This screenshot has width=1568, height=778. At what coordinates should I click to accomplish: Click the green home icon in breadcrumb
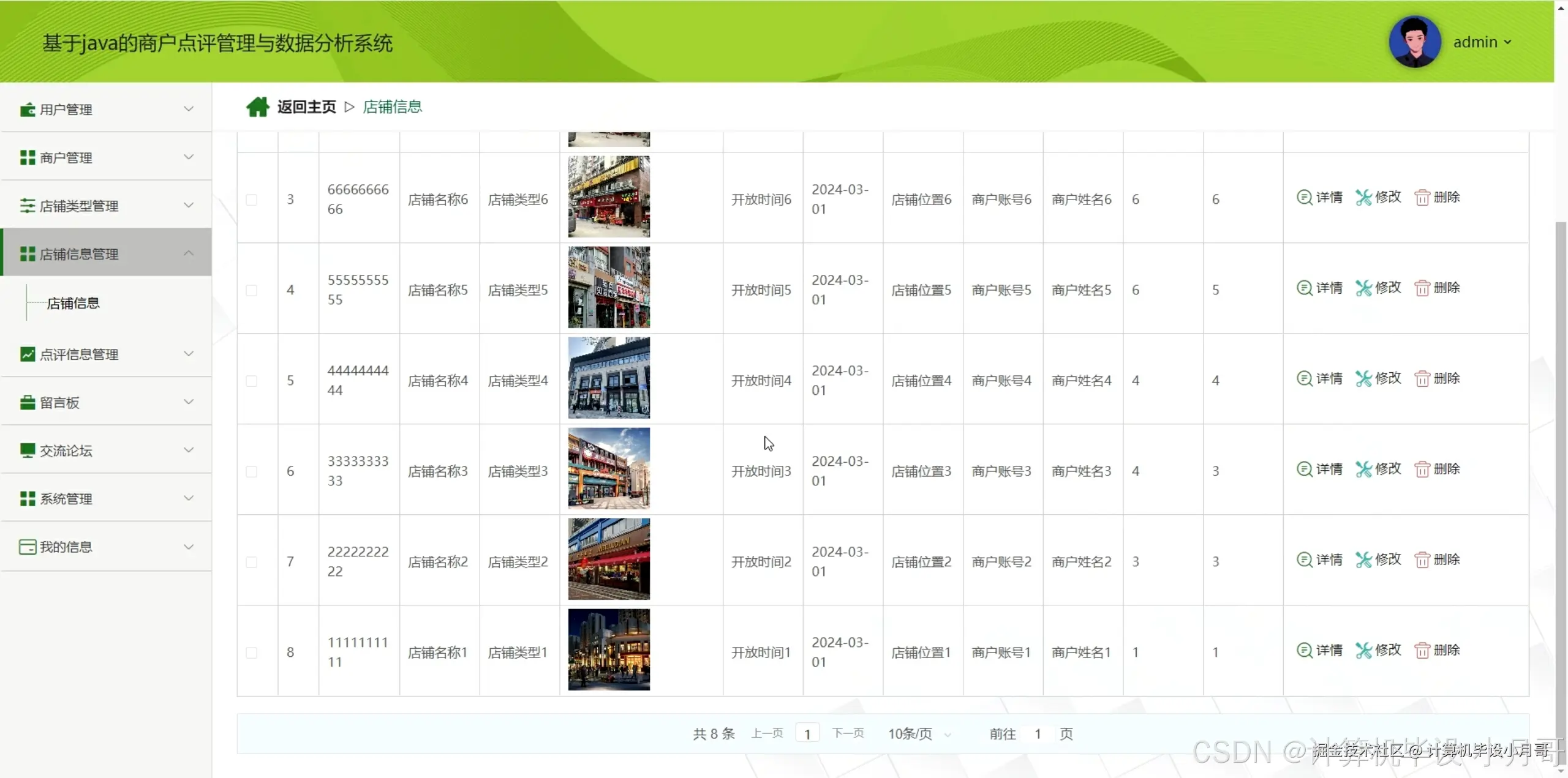[257, 107]
